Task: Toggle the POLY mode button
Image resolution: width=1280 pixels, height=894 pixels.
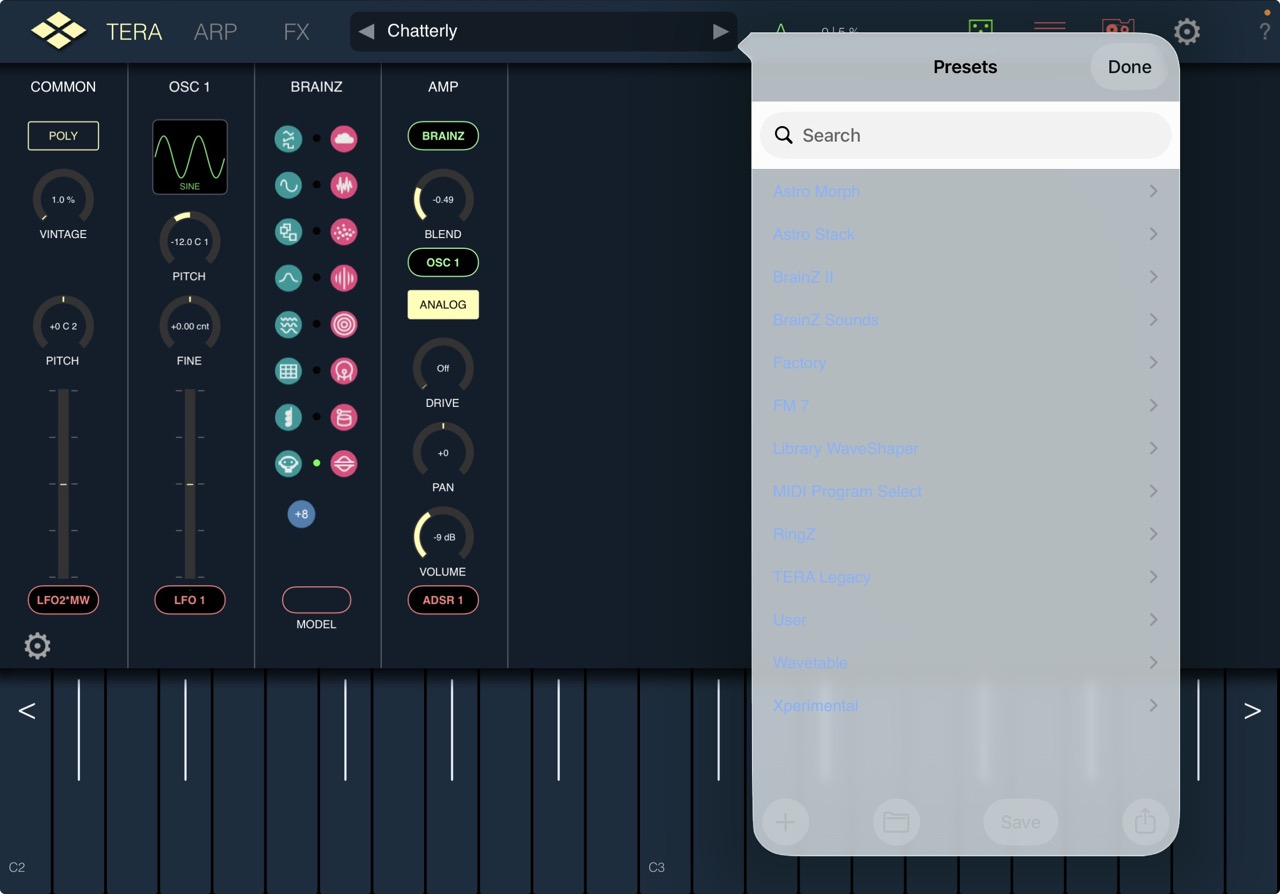Action: pos(63,136)
